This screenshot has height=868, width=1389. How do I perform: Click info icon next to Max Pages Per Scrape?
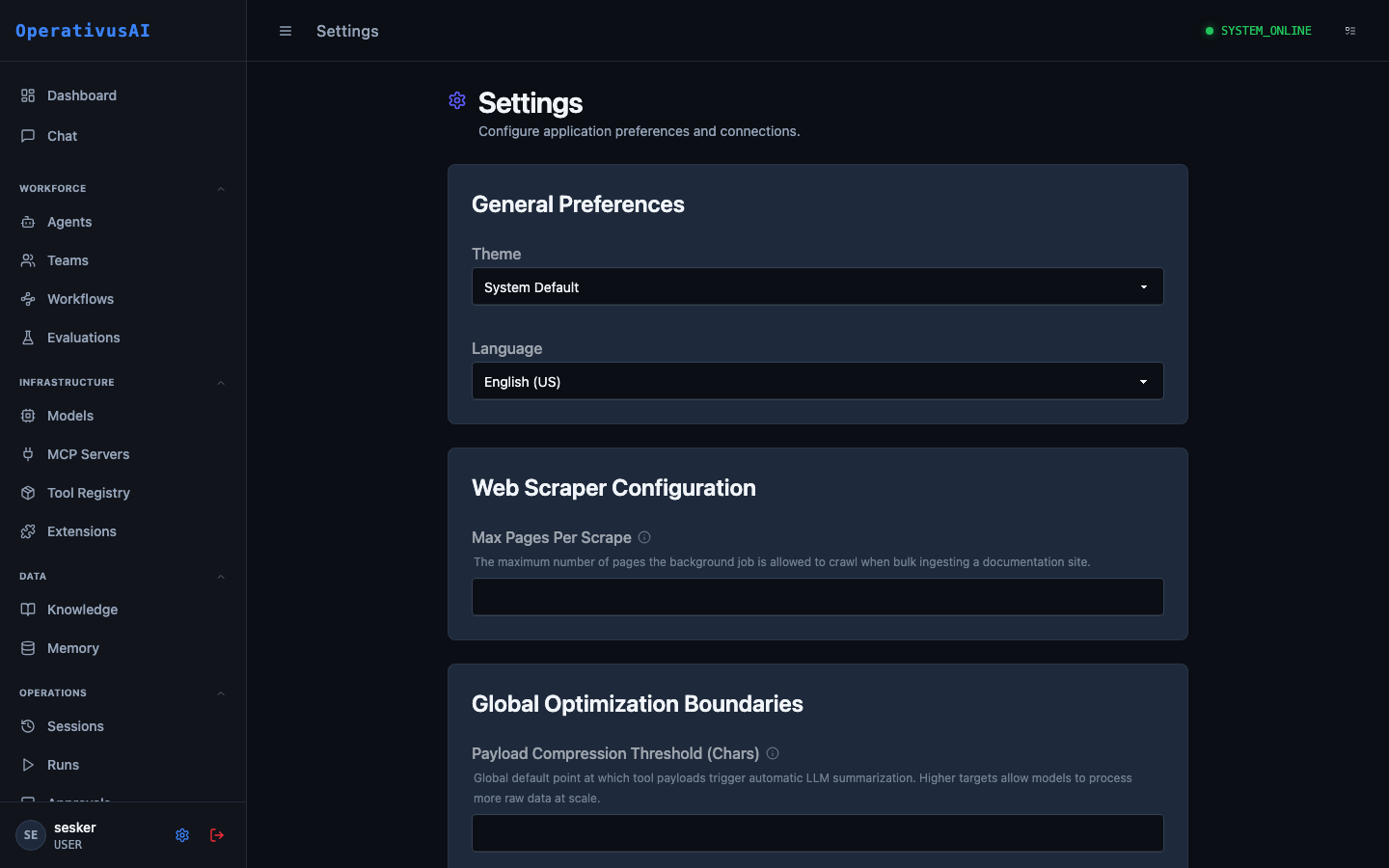[x=644, y=537]
